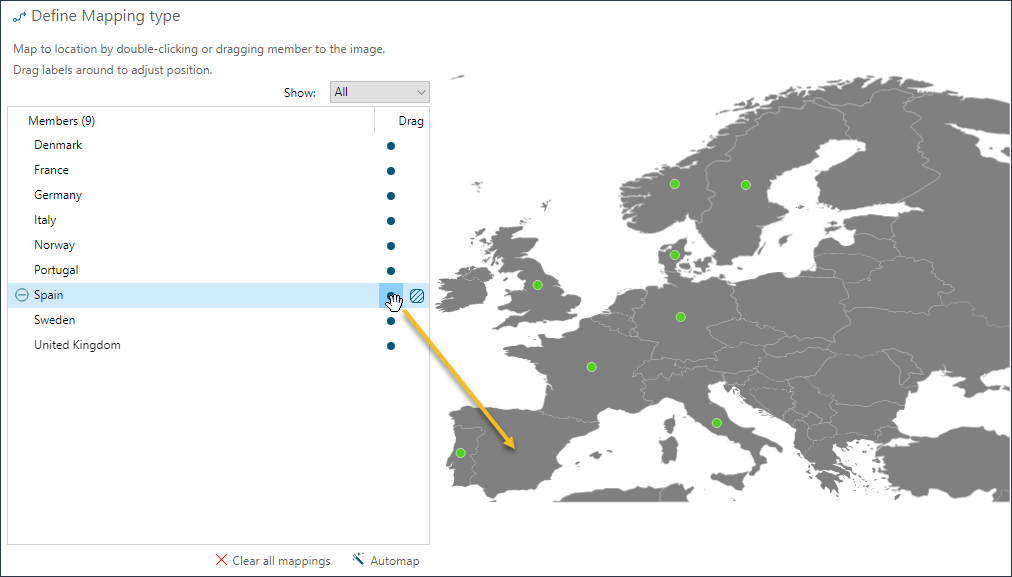Viewport: 1012px width, 577px height.
Task: Click the Germany drag handle dot
Action: pos(390,196)
